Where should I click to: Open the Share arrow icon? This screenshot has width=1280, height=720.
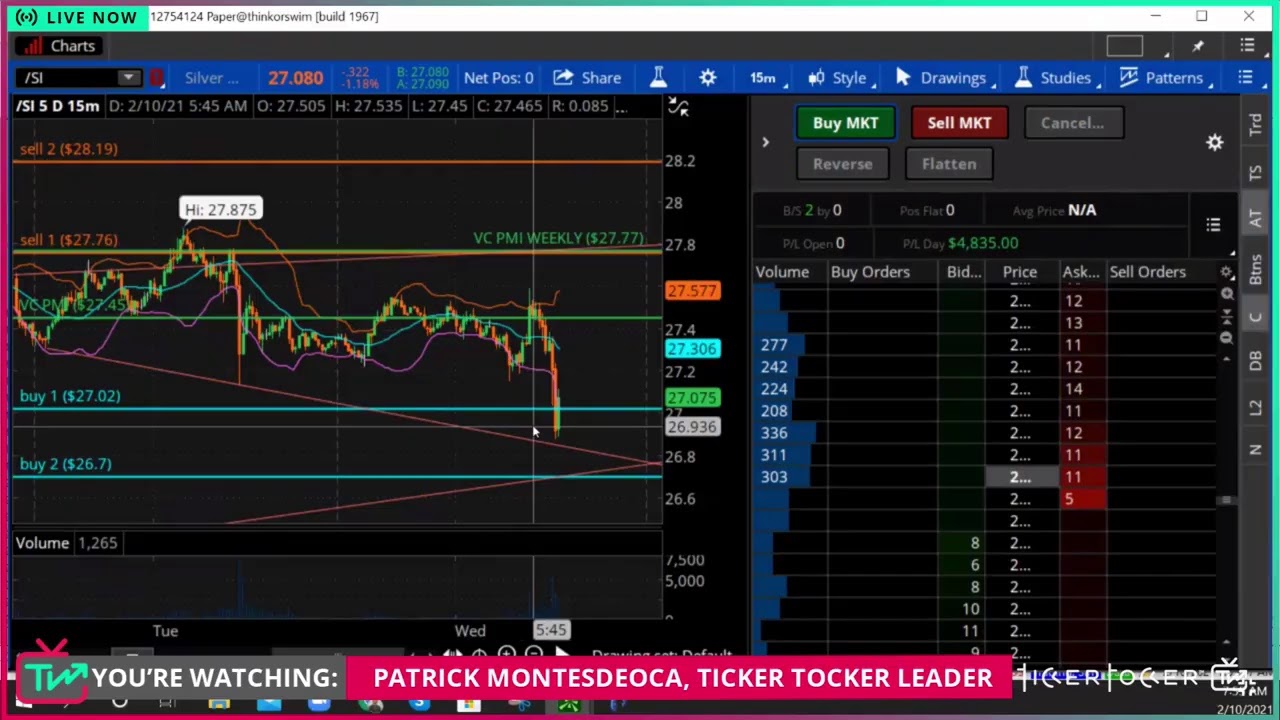click(563, 78)
